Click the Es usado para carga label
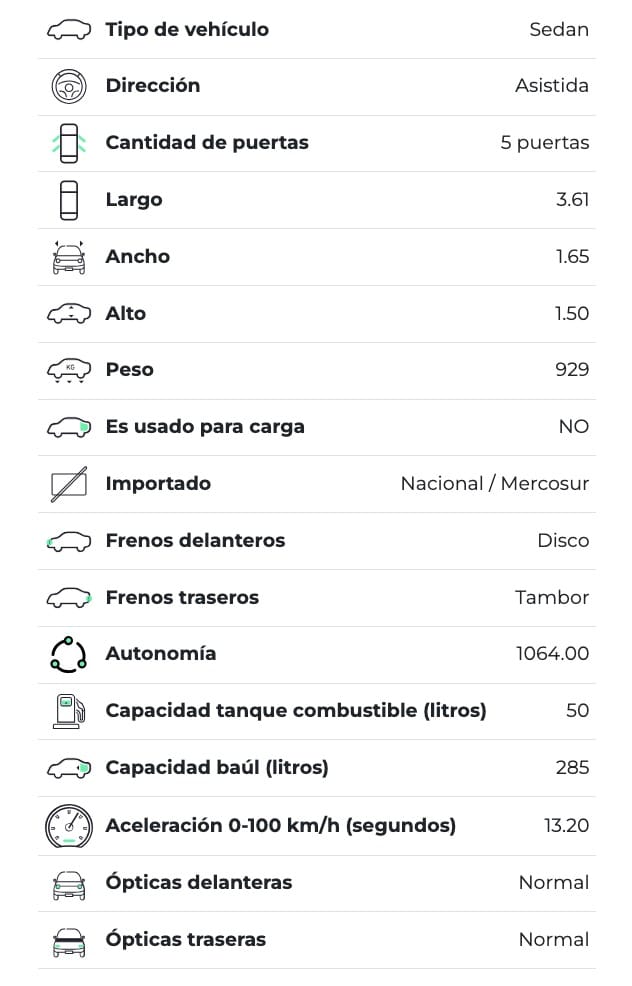 click(205, 427)
